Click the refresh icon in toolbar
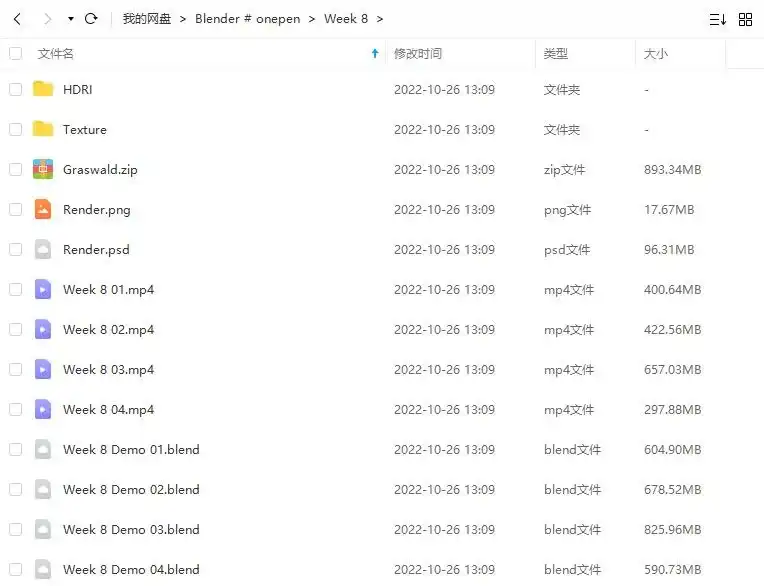 91,19
